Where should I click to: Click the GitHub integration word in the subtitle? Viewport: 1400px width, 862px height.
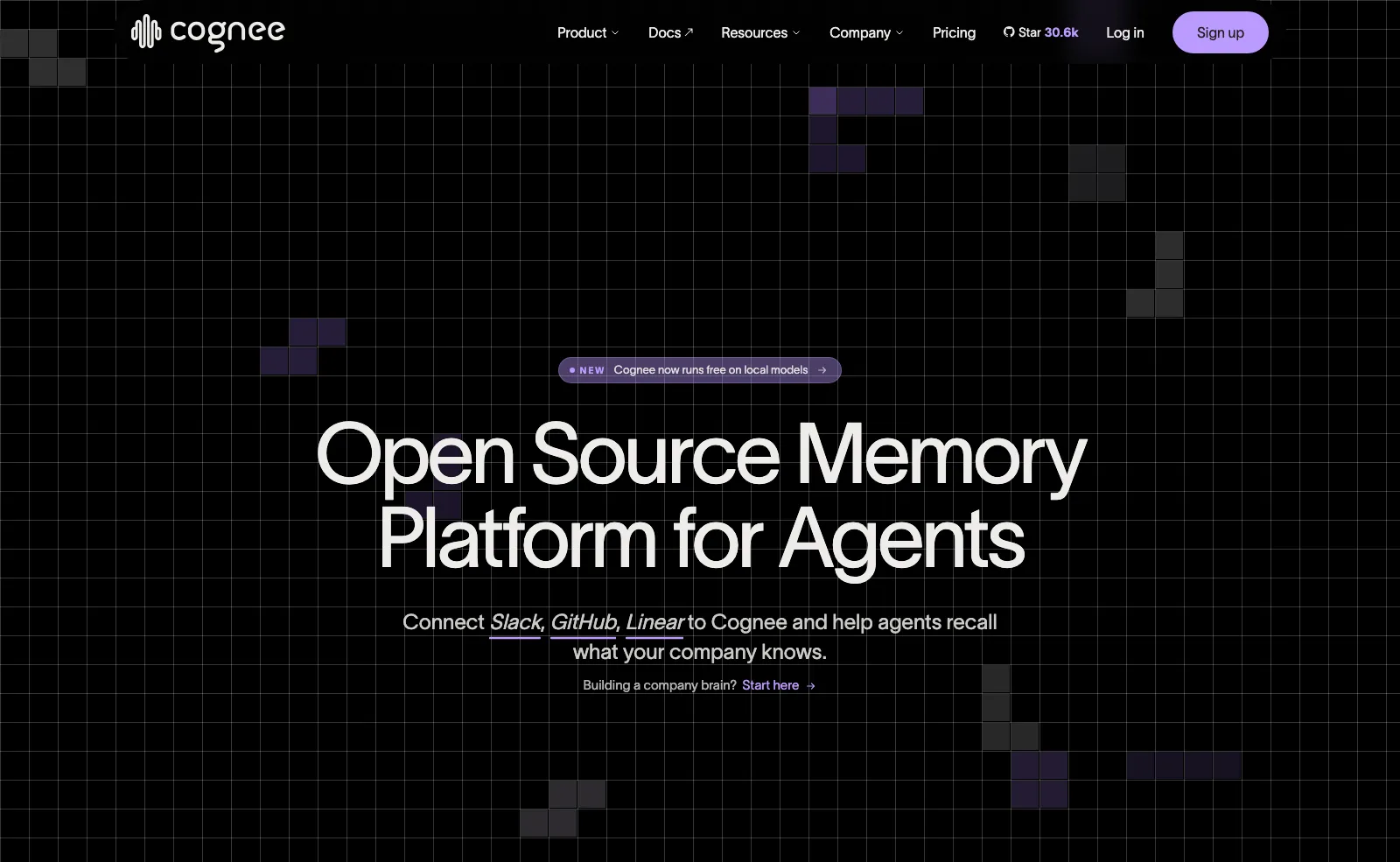tap(584, 622)
